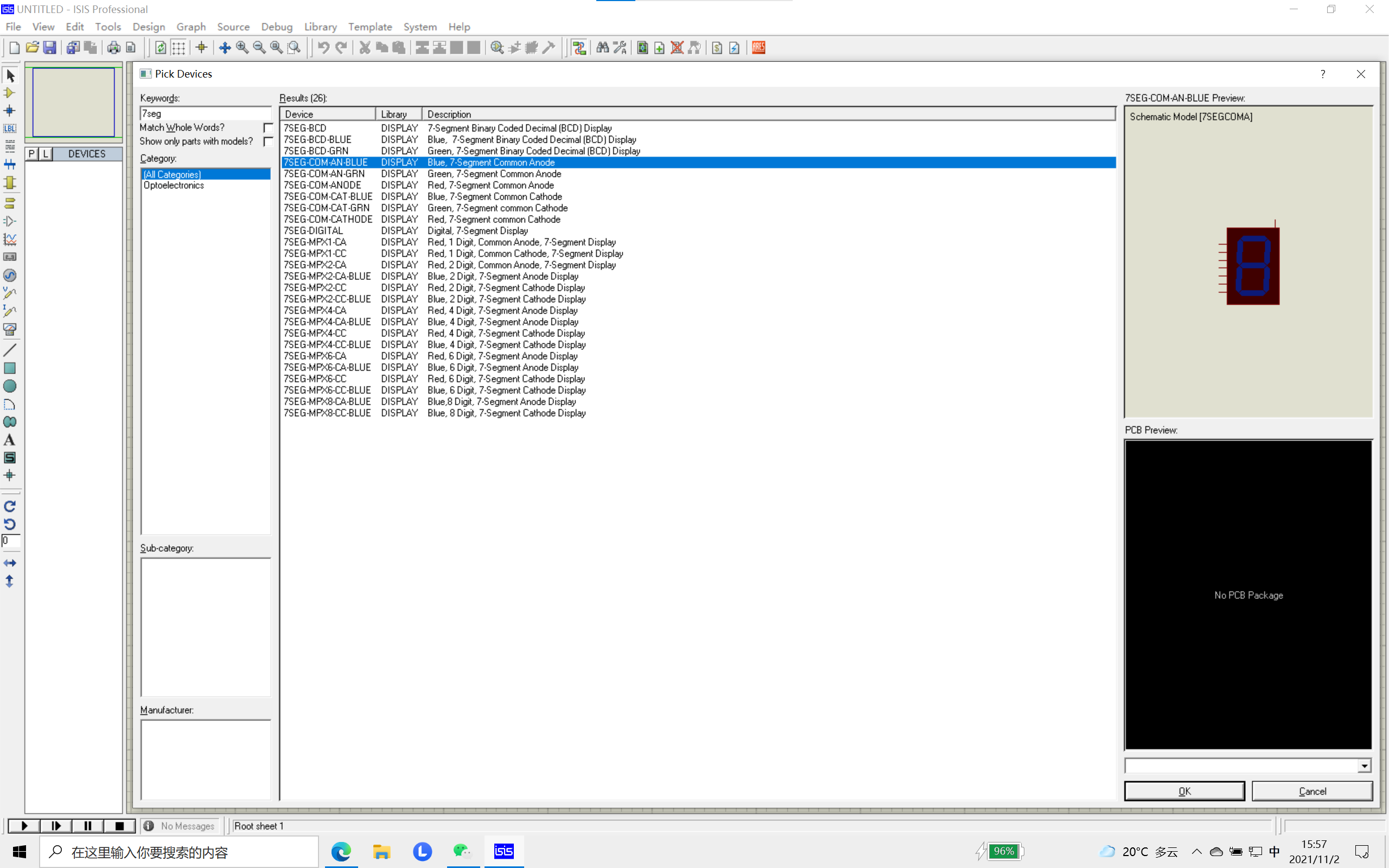Enable Match Whole Words checkbox
The height and width of the screenshot is (868, 1389).
tap(268, 127)
